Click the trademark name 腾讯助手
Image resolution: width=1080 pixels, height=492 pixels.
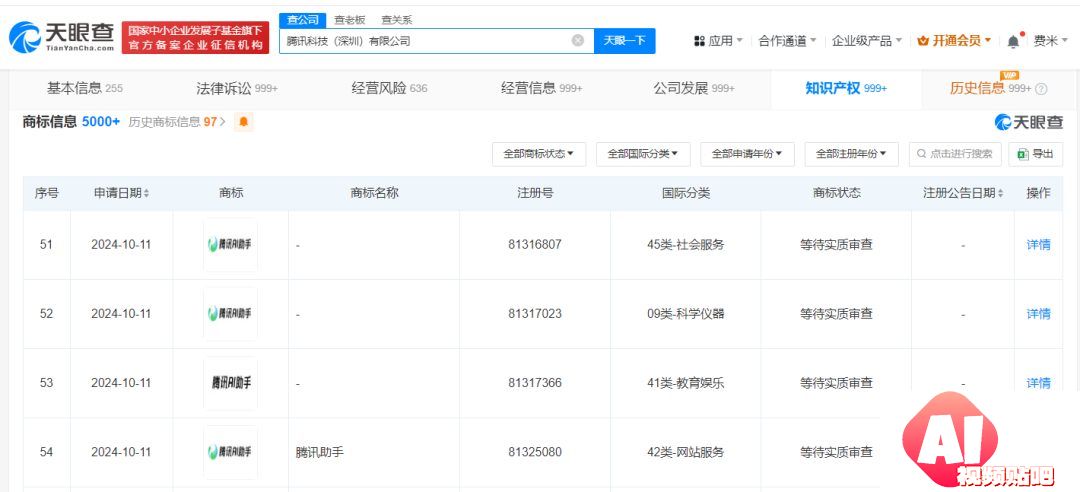tap(320, 453)
